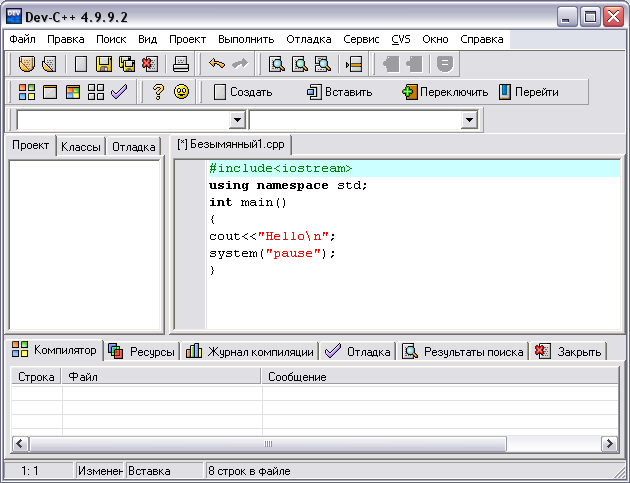Rebuild all with the four empty squares icon
This screenshot has width=630, height=483.
(96, 92)
